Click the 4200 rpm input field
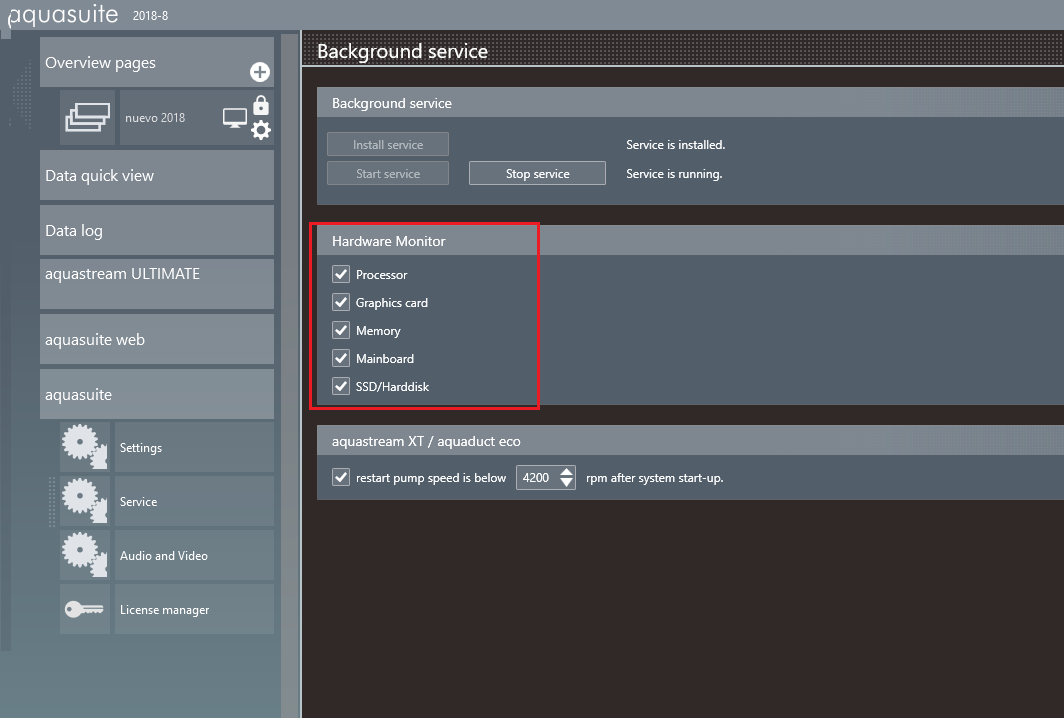Viewport: 1064px width, 718px height. pos(536,478)
